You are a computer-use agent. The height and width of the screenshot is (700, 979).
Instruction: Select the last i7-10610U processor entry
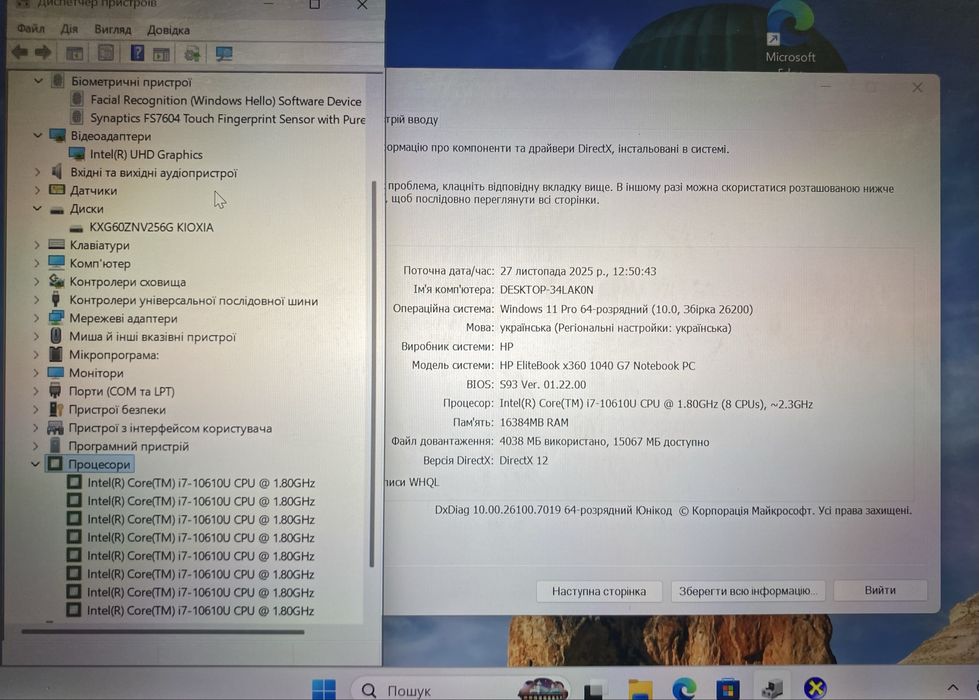point(200,610)
